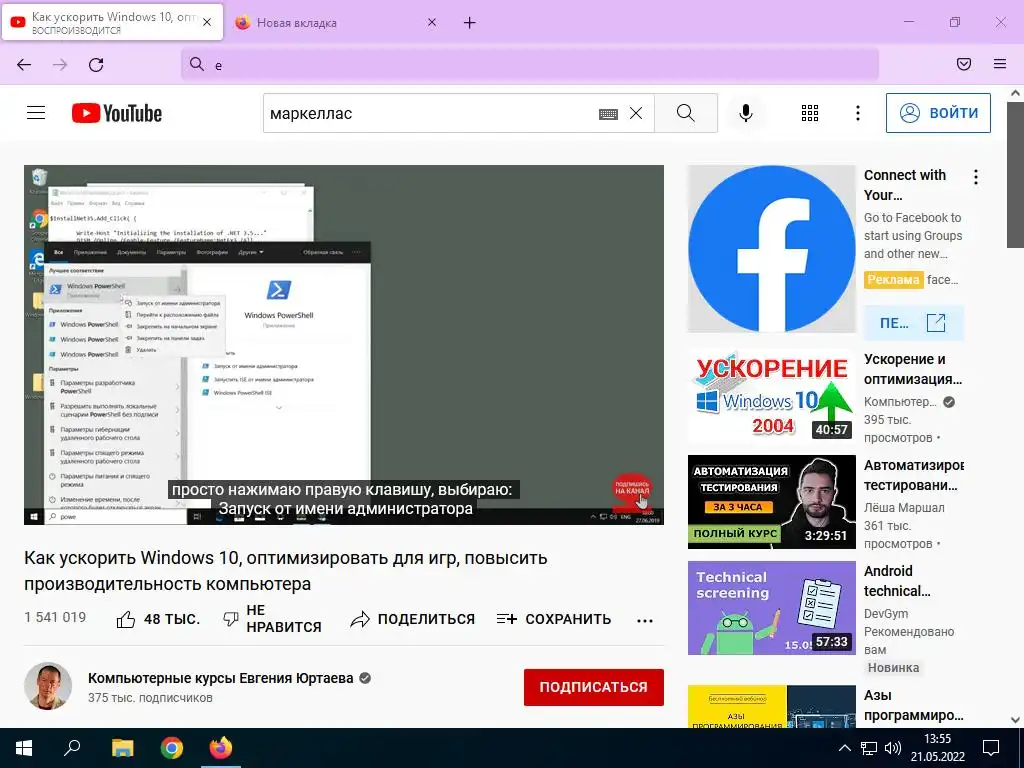
Task: Click the video player area
Action: click(344, 344)
